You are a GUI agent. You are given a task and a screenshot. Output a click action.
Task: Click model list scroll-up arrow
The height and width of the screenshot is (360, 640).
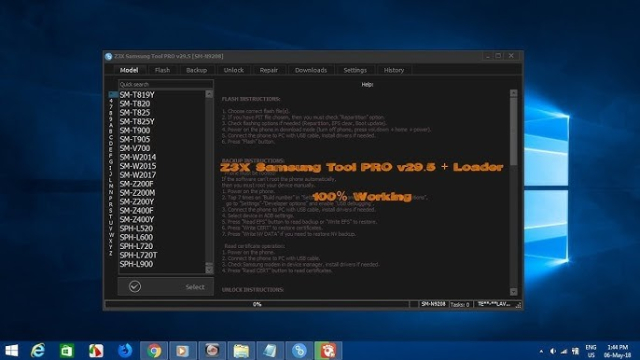coord(209,94)
